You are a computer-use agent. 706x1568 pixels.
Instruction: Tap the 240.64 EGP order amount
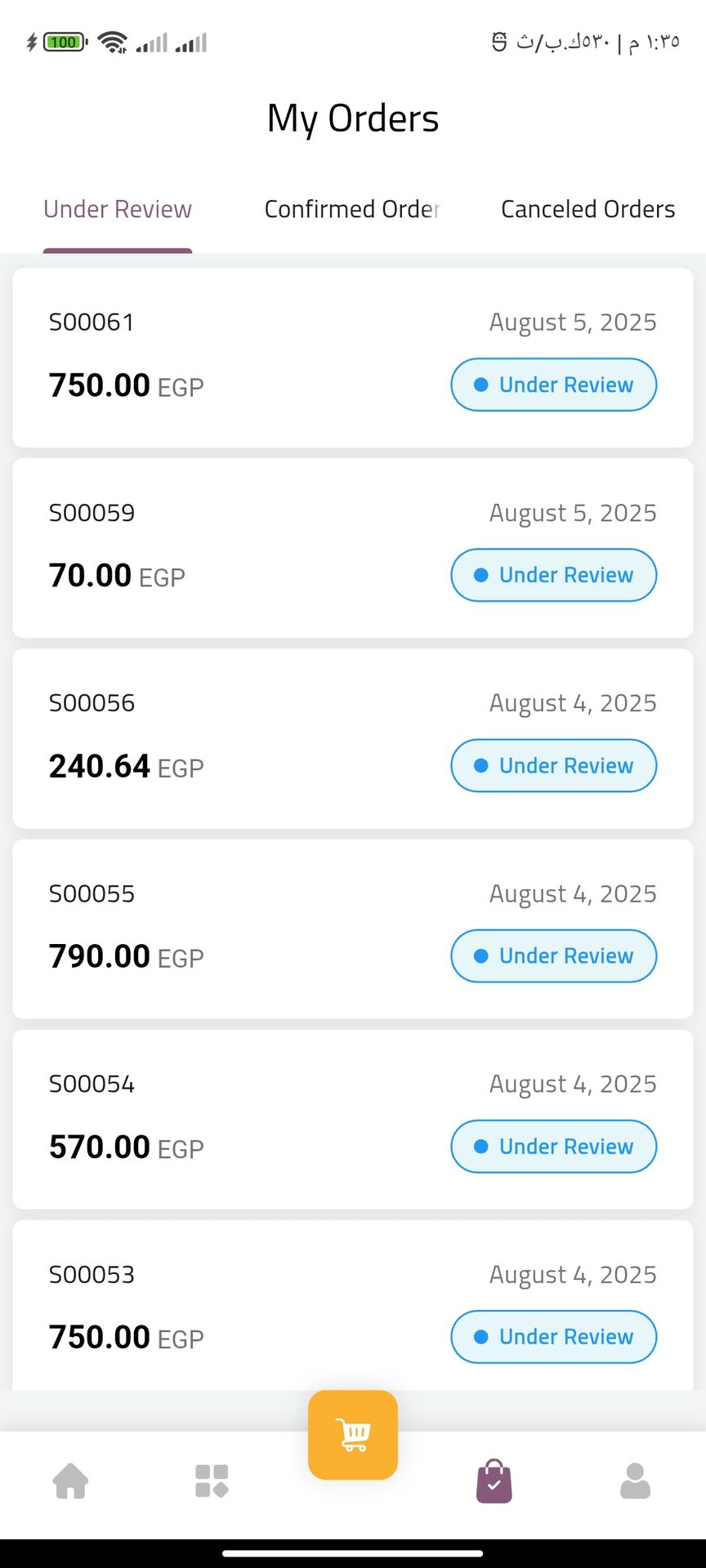pos(126,766)
